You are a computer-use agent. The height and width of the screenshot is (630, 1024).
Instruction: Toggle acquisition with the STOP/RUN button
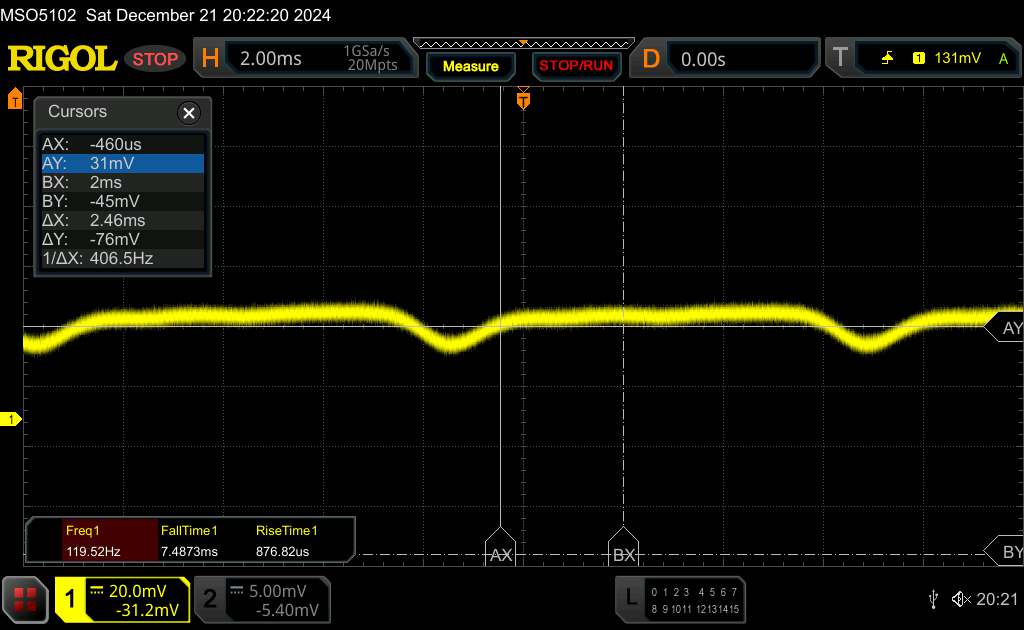click(x=576, y=66)
